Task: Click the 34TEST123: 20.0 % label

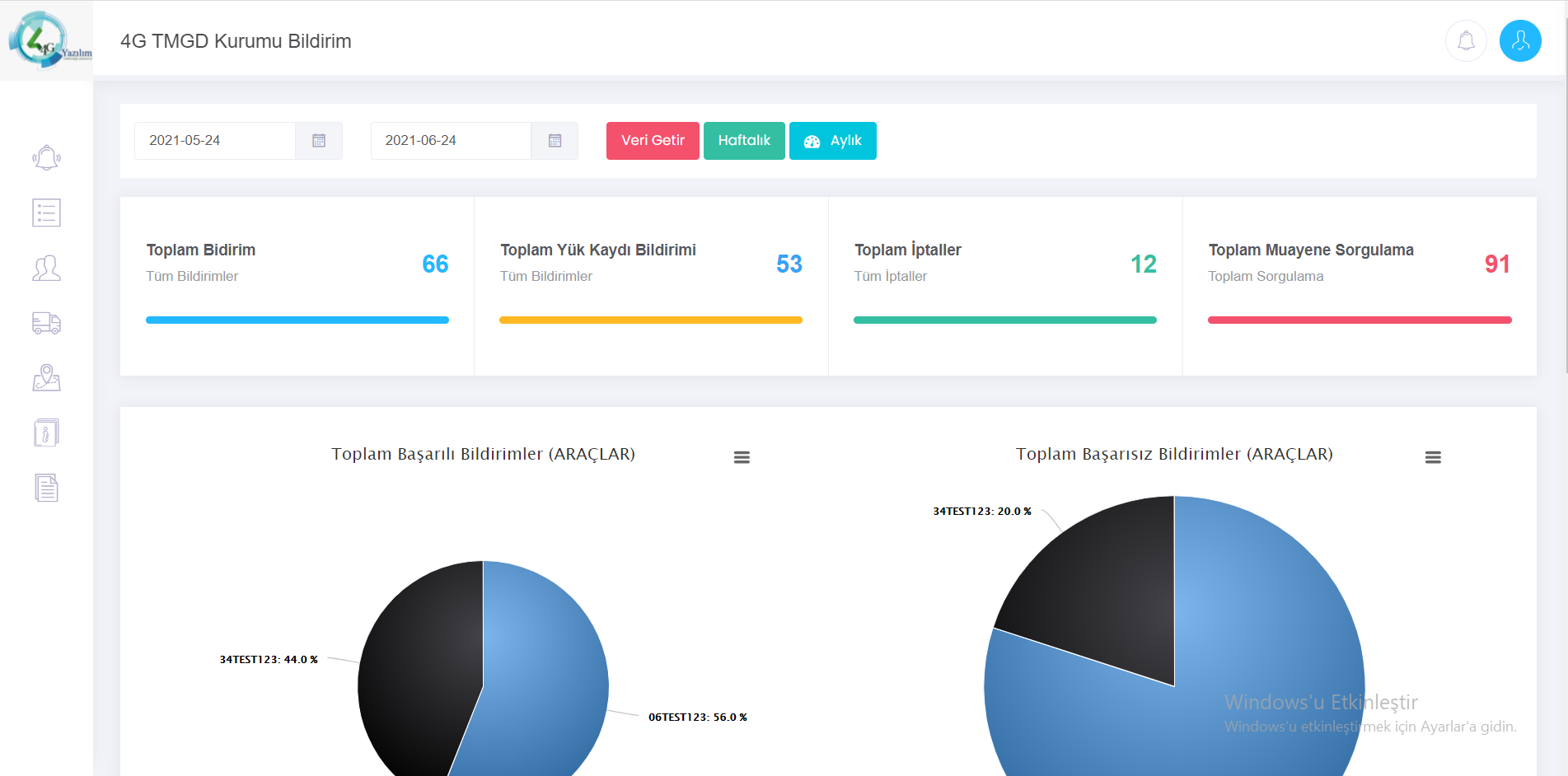Action: tap(982, 512)
